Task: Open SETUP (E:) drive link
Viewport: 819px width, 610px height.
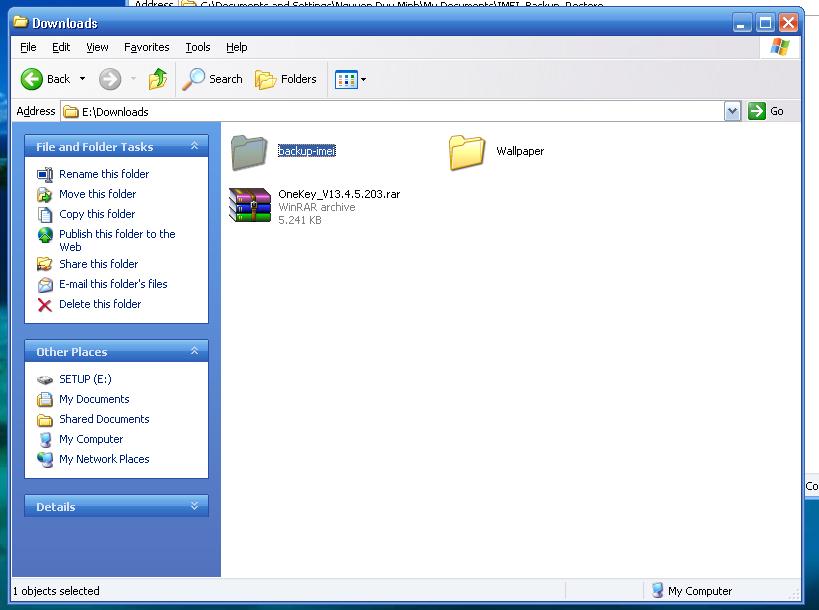Action: (85, 379)
